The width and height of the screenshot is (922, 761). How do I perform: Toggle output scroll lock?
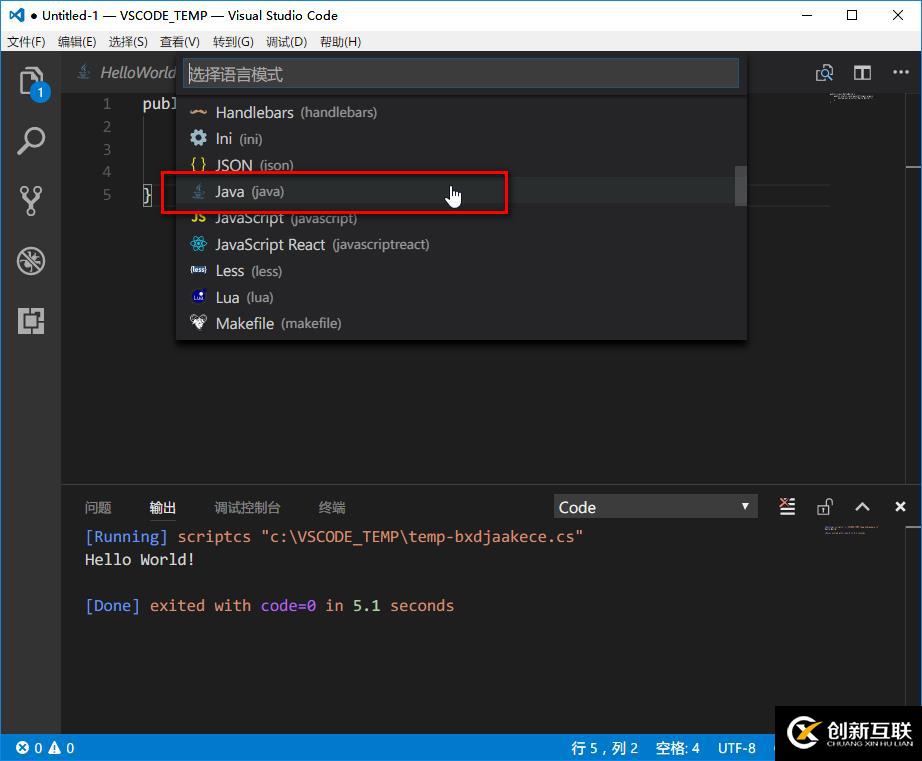(824, 506)
